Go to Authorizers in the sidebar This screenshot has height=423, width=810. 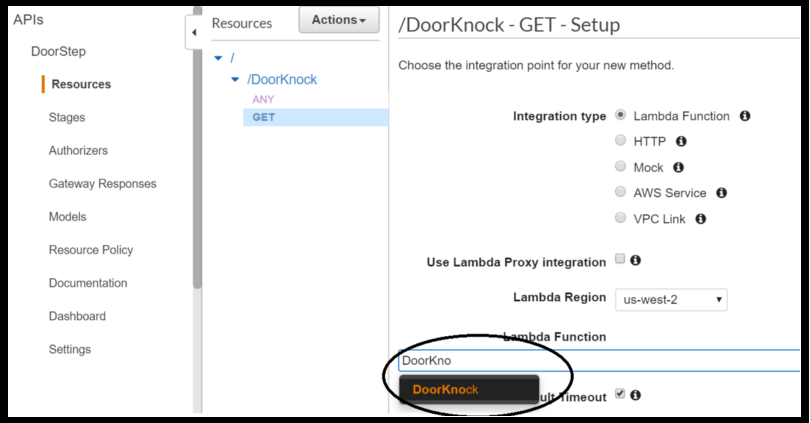point(78,151)
